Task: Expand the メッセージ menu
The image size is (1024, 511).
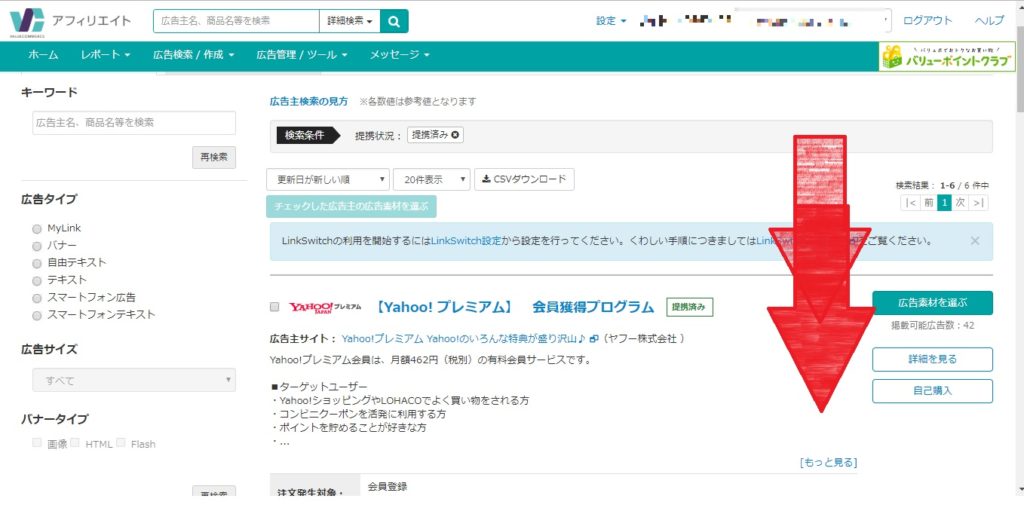Action: coord(399,55)
